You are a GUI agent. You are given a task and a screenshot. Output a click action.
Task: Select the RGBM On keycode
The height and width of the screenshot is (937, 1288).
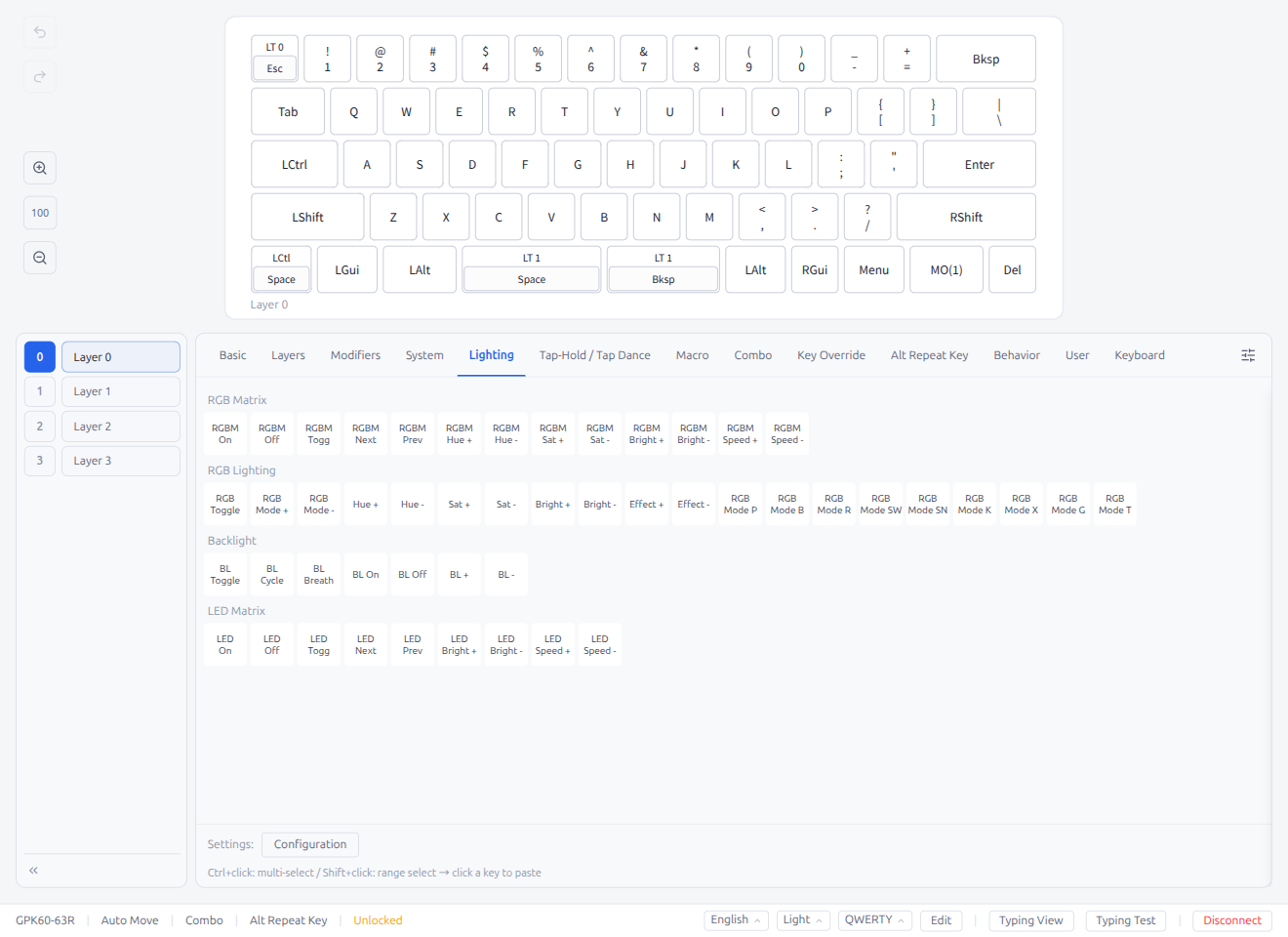point(225,434)
